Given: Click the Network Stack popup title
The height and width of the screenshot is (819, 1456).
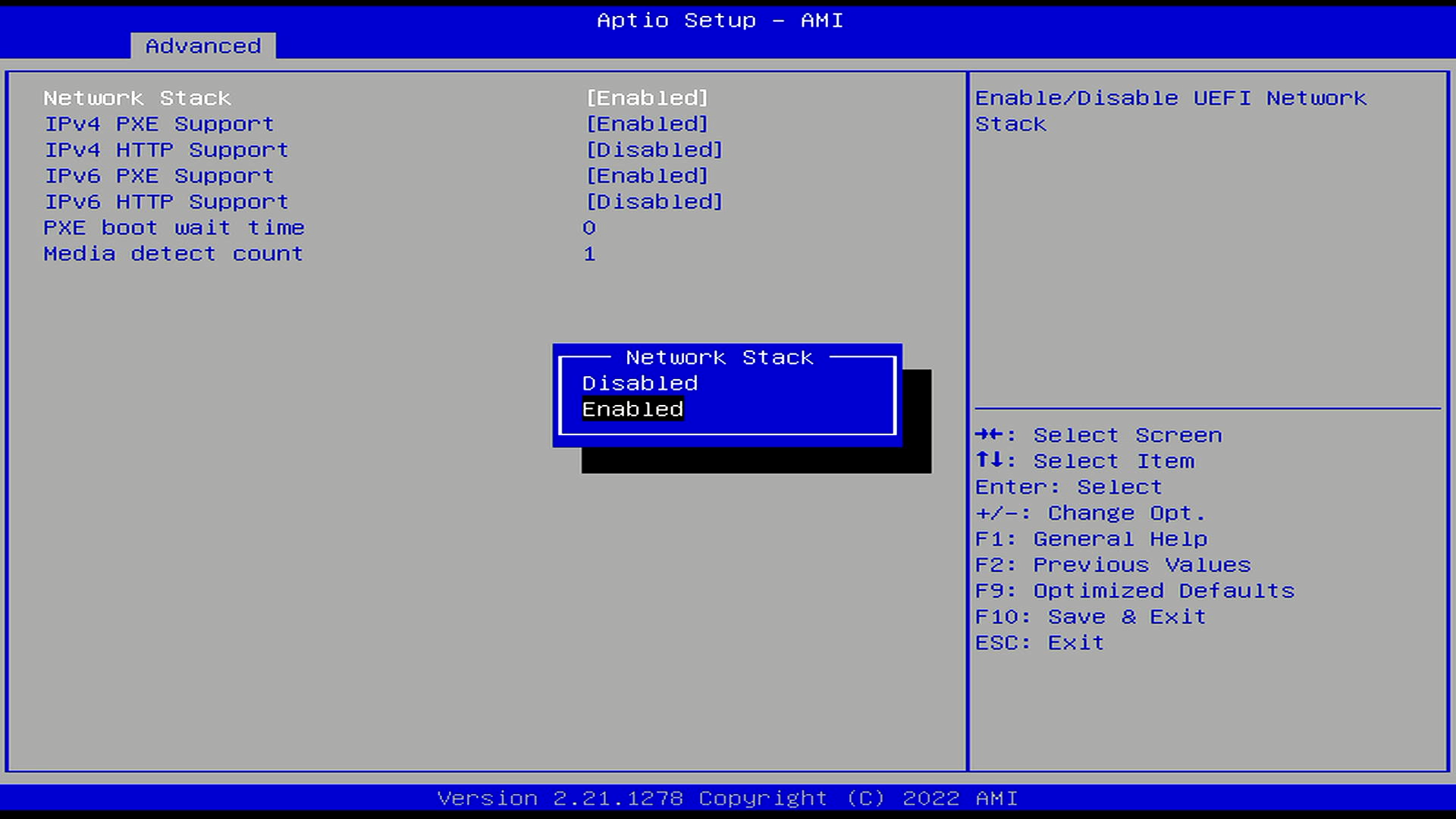Looking at the screenshot, I should pos(719,358).
